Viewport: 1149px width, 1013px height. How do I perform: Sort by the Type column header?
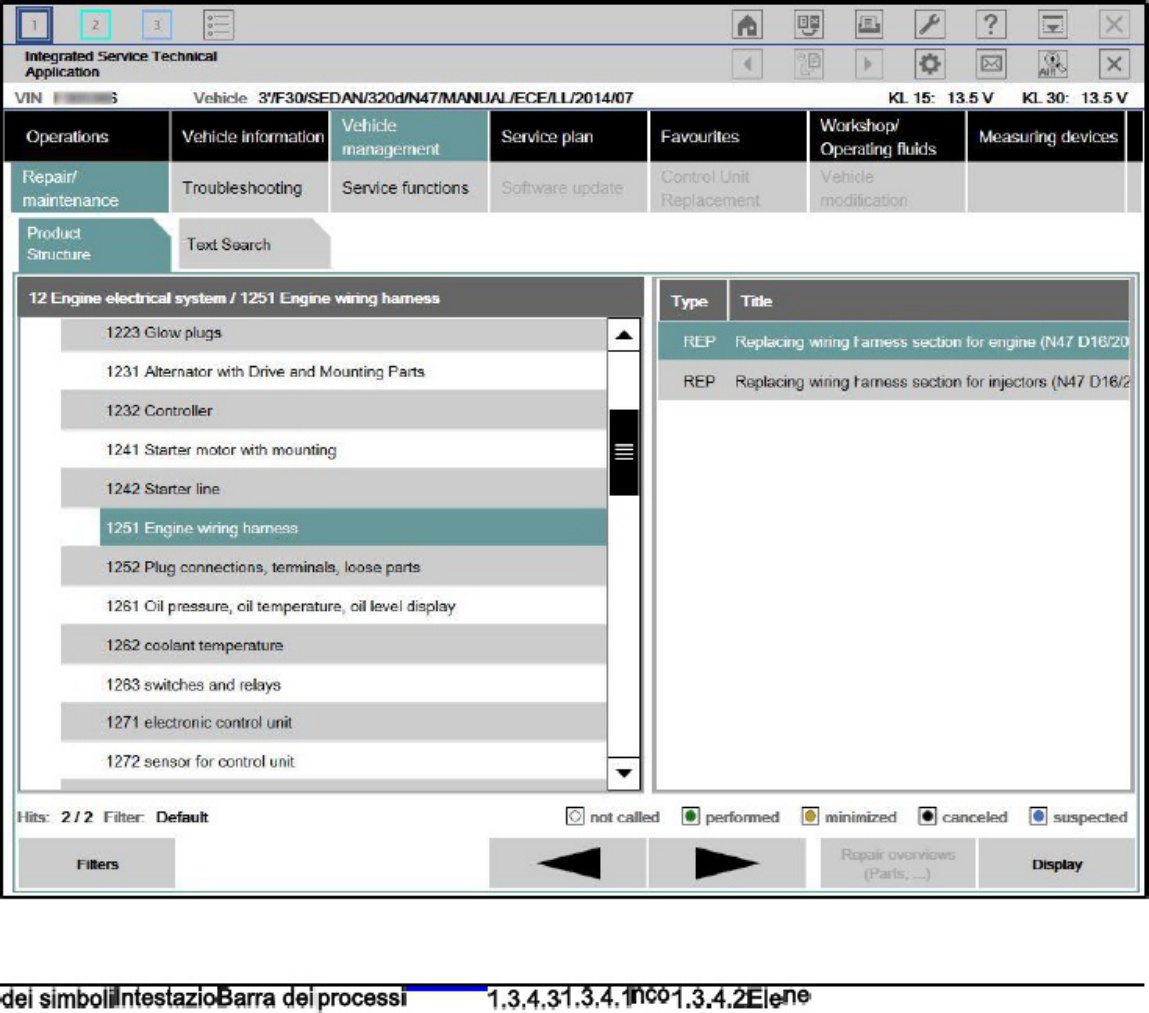(x=692, y=301)
